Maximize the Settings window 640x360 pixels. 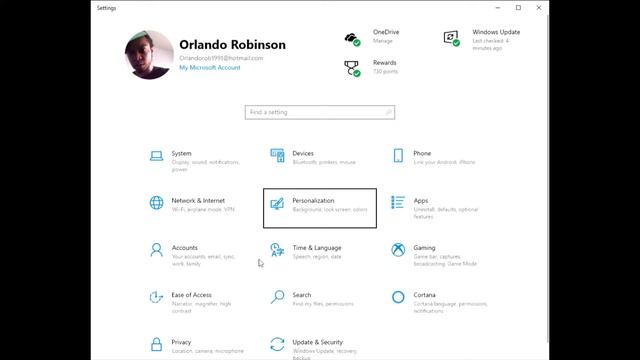(518, 7)
